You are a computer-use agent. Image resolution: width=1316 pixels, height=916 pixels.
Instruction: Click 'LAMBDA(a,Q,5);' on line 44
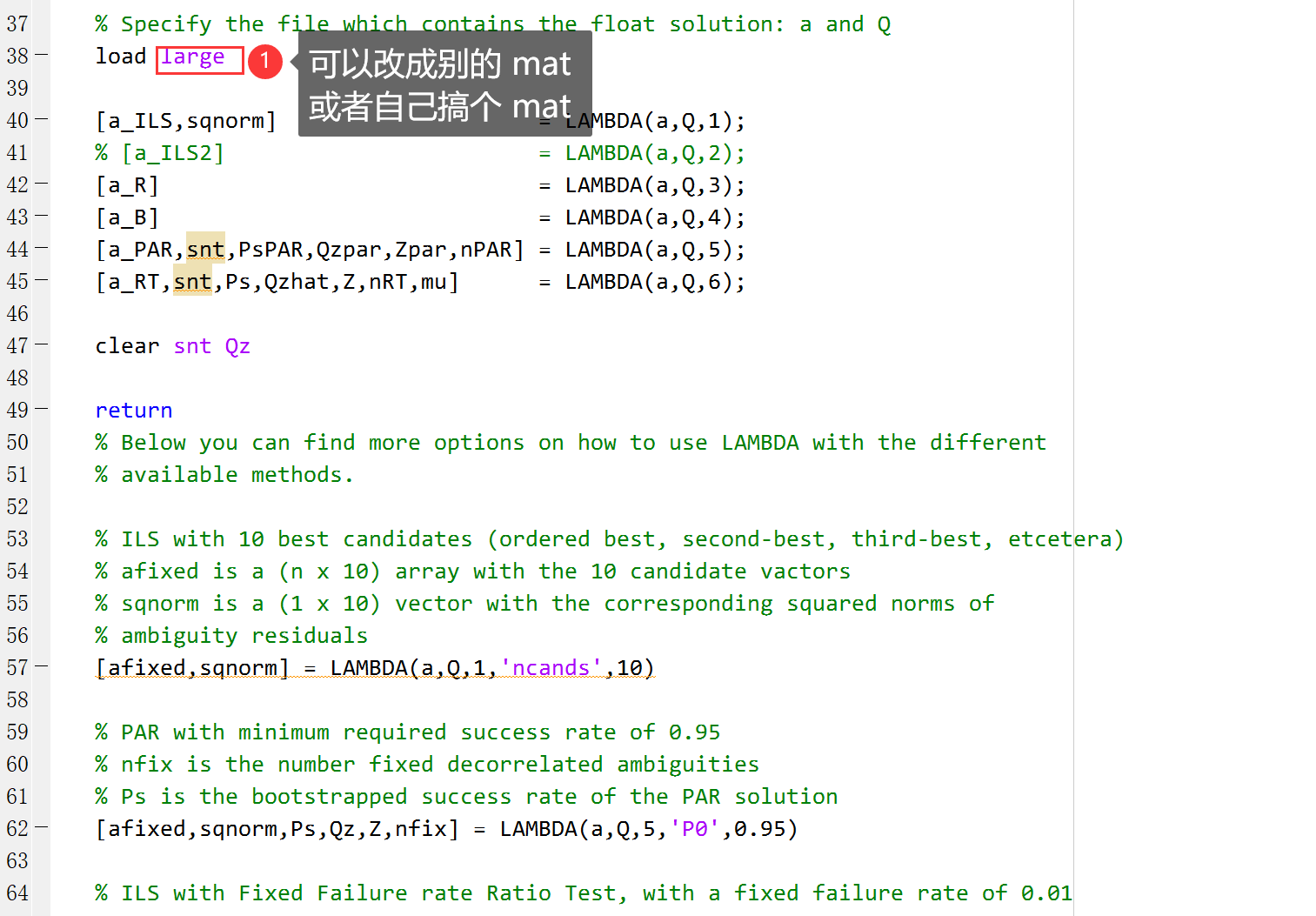[x=655, y=250]
